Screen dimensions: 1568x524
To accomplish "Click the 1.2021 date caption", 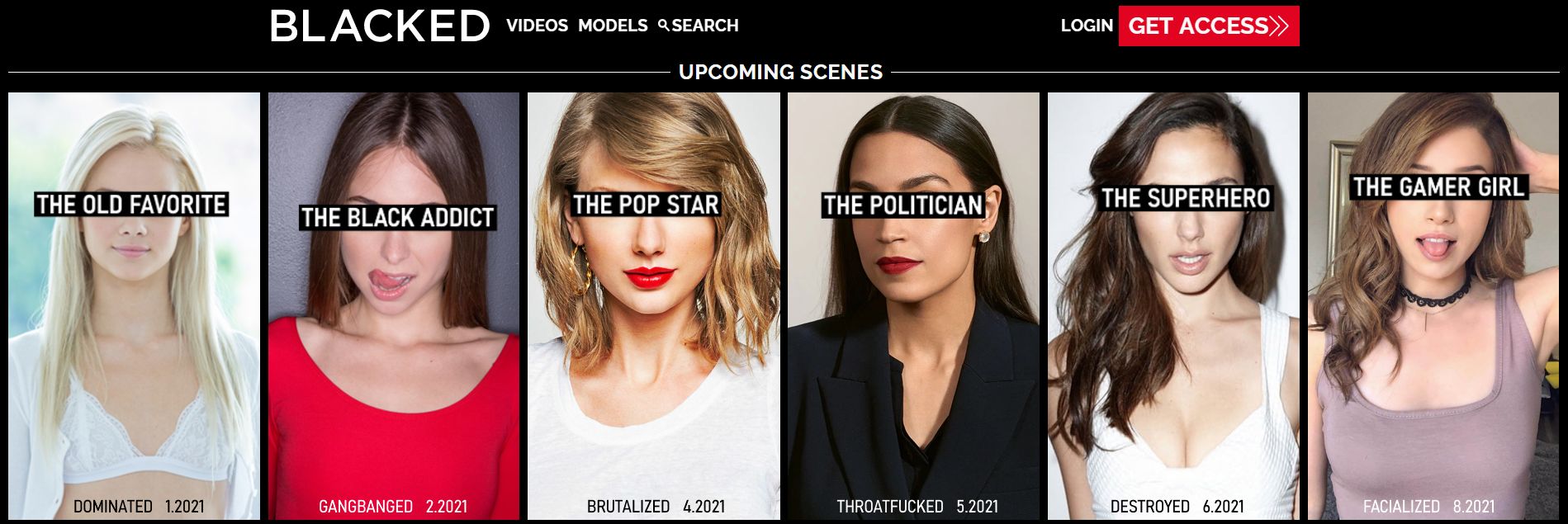I will pyautogui.click(x=184, y=507).
